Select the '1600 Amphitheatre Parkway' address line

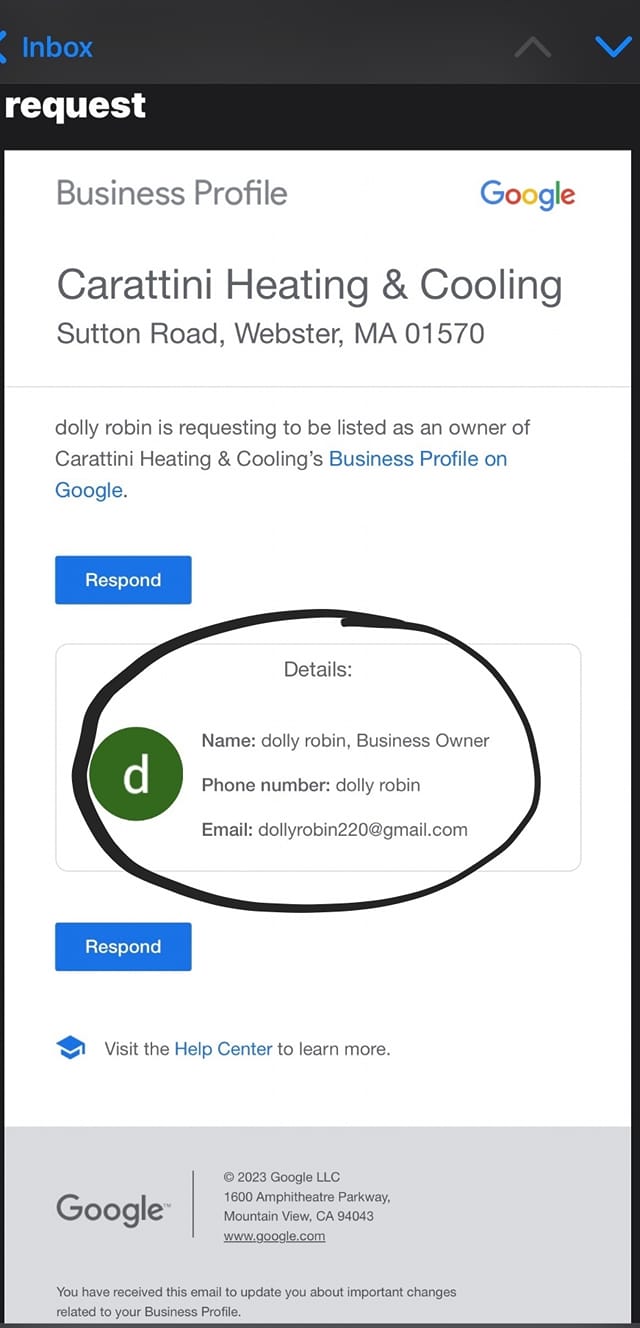pos(307,1197)
